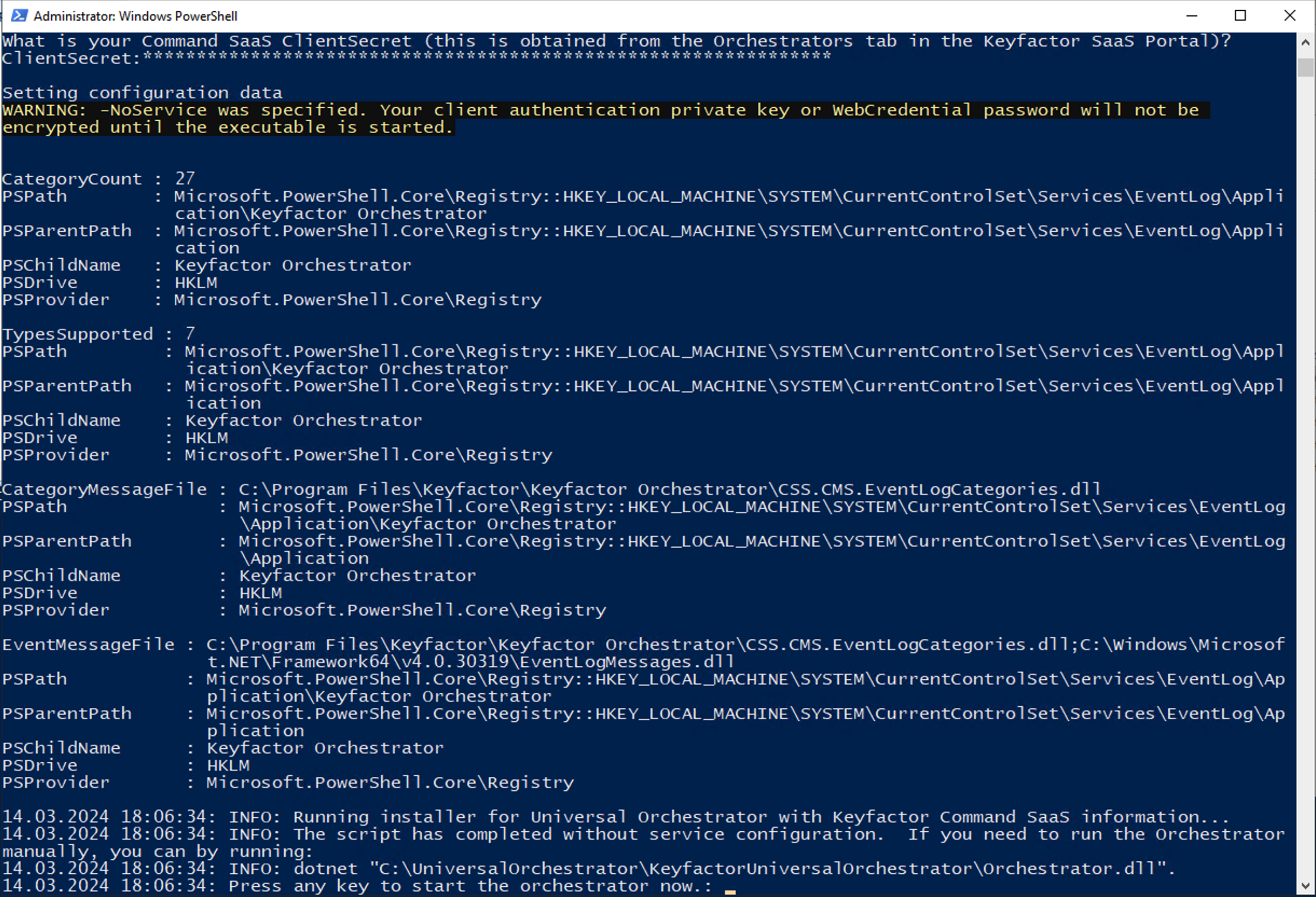Click the 'Setting configuration data' line

point(142,93)
